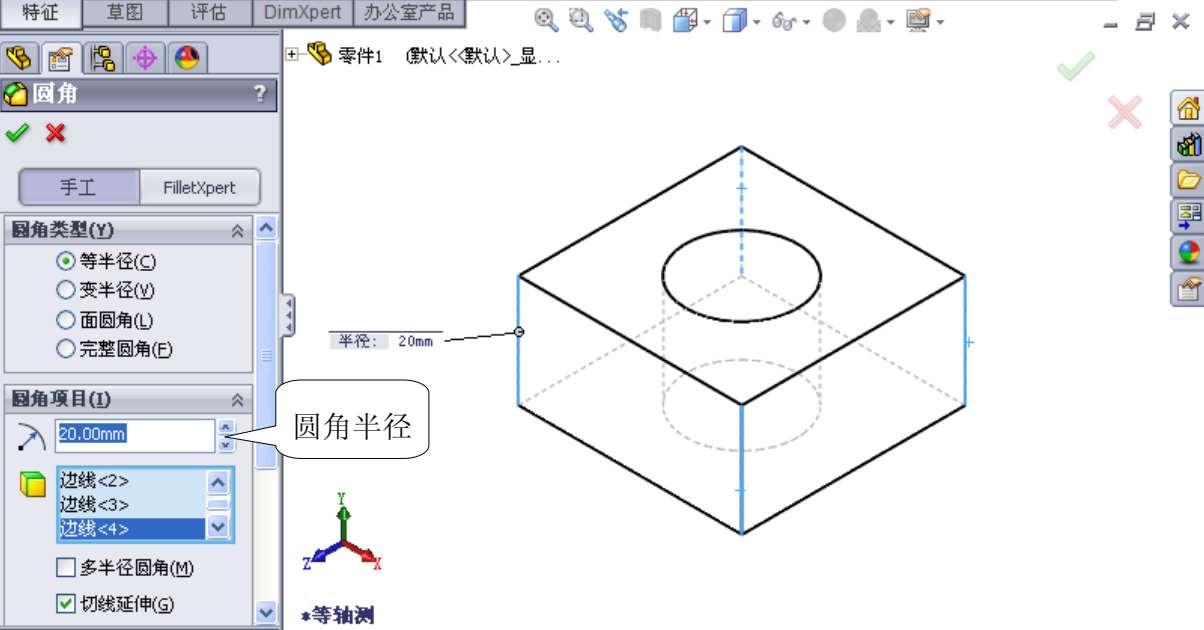Open the display style dropdown arrow
This screenshot has height=630, width=1204.
click(757, 22)
